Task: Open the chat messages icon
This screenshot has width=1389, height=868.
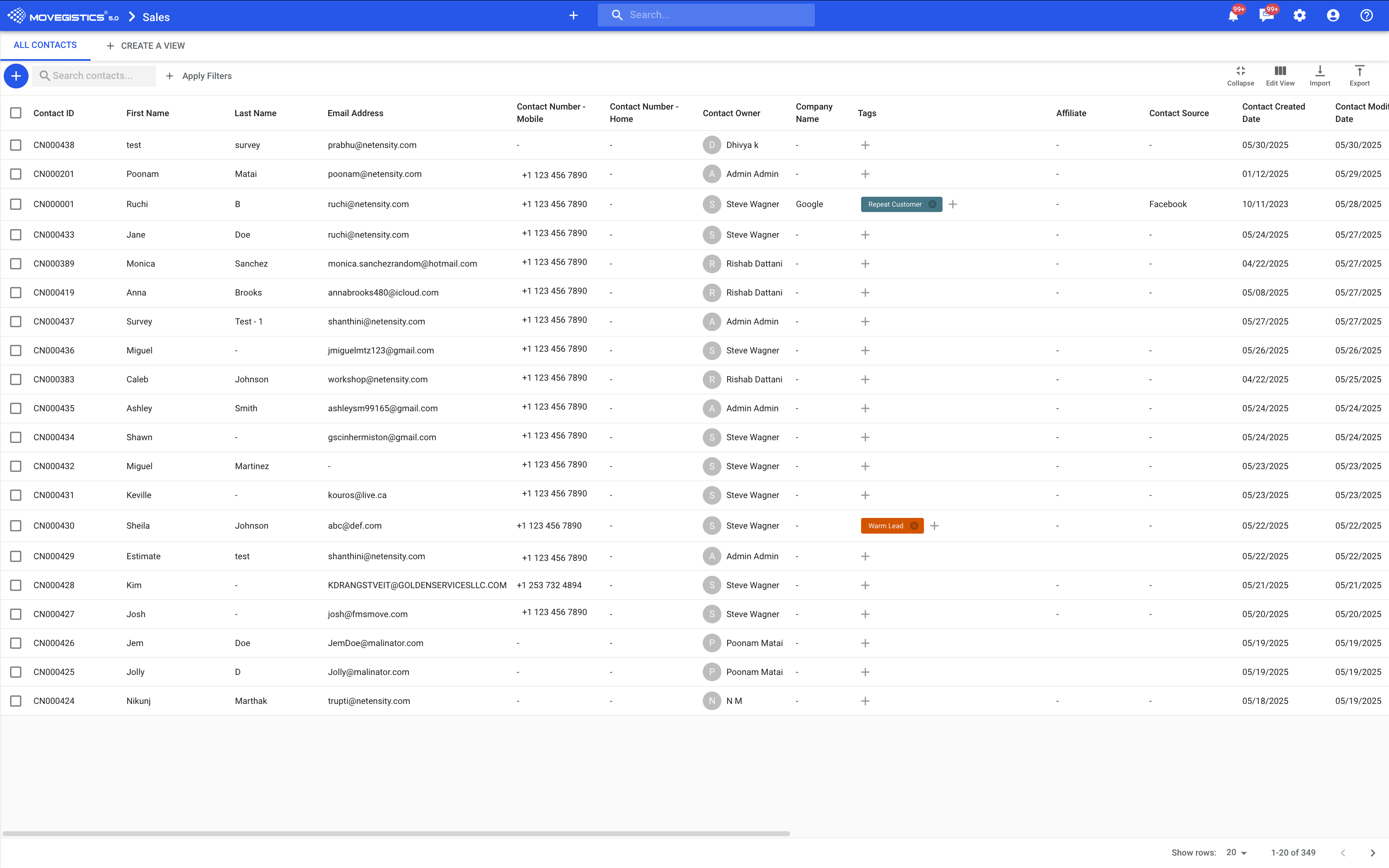Action: pyautogui.click(x=1266, y=16)
